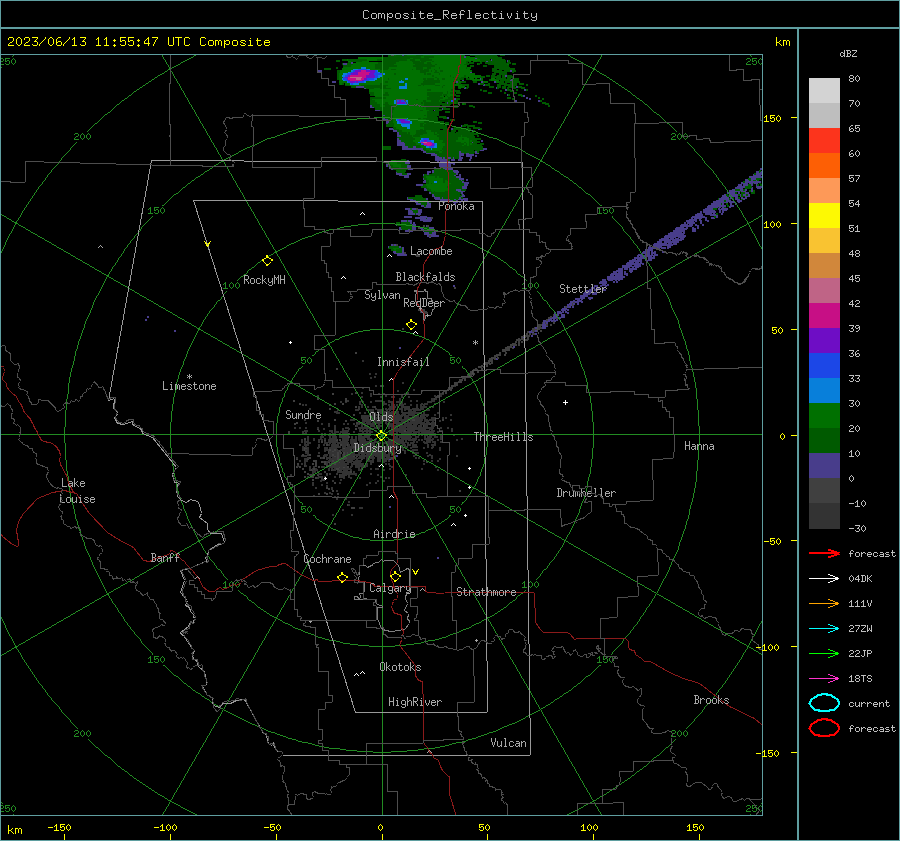The width and height of the screenshot is (900, 841).
Task: Click the Banff label
Action: click(x=165, y=558)
